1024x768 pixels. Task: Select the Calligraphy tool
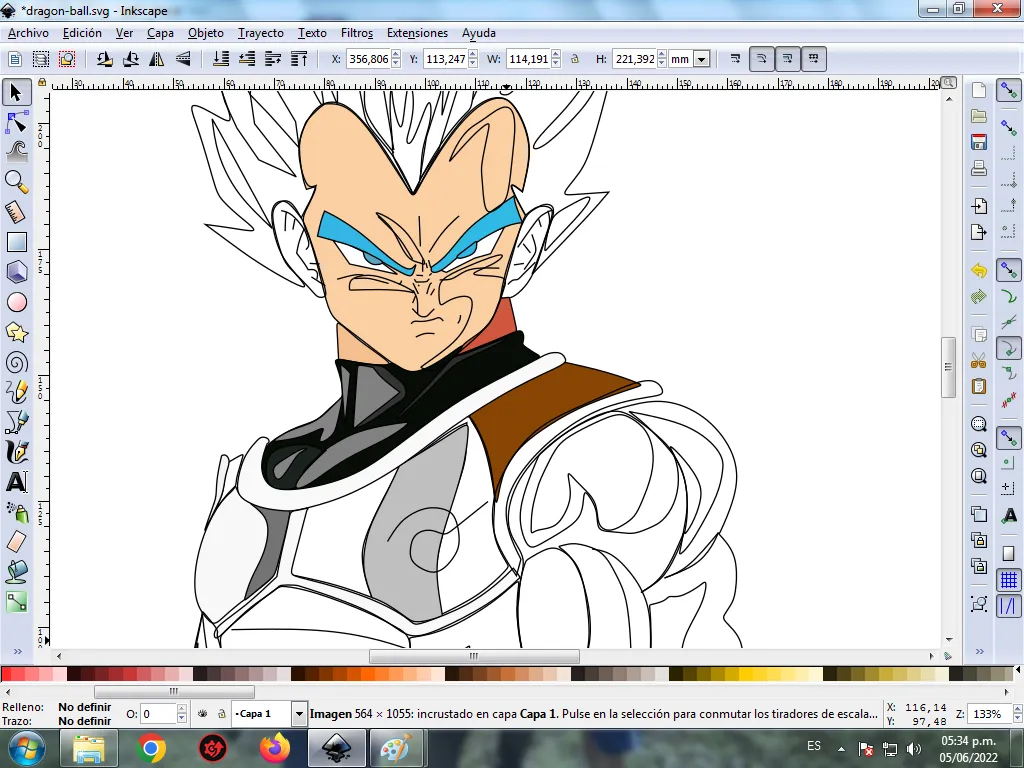pos(16,452)
